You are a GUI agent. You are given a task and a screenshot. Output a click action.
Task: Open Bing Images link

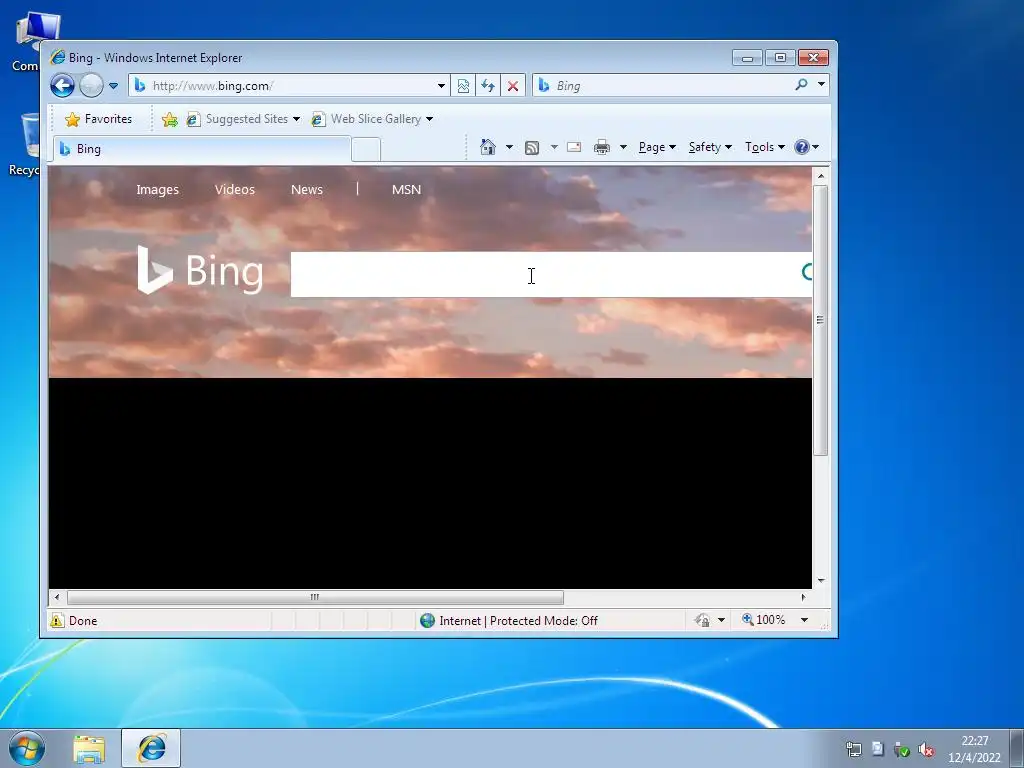click(x=157, y=189)
